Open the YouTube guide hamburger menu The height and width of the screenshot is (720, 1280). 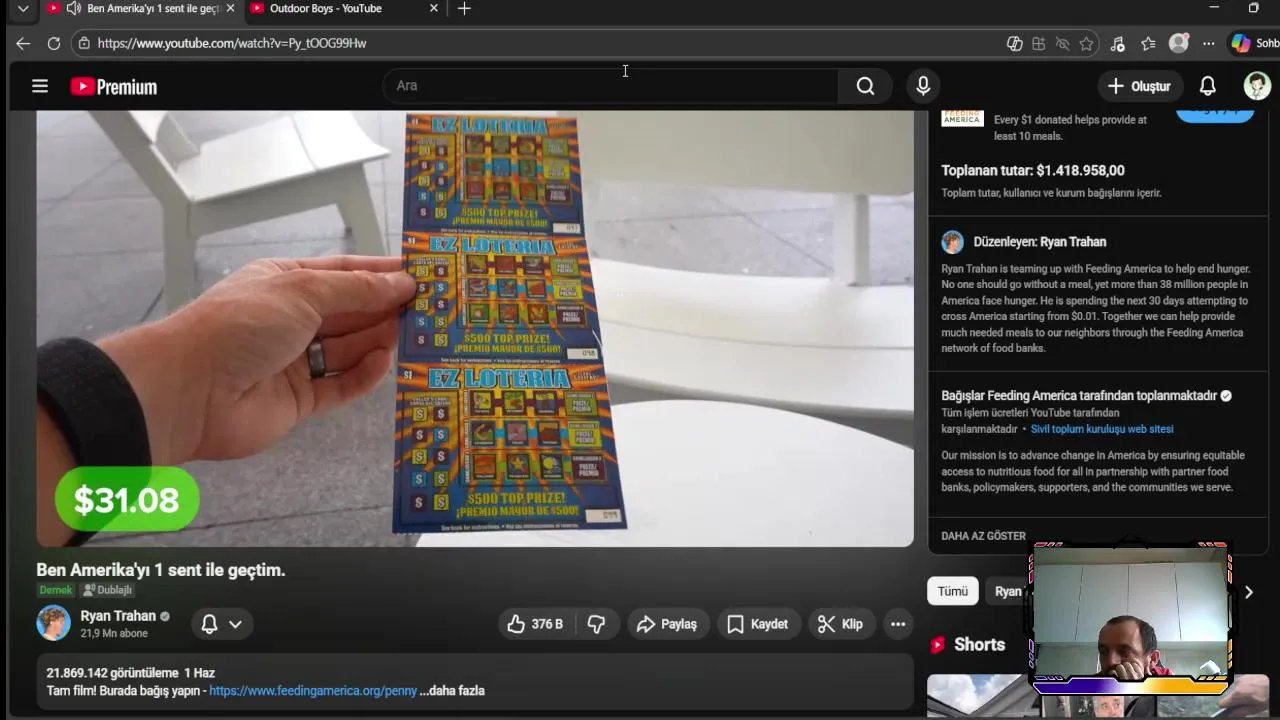click(x=40, y=86)
